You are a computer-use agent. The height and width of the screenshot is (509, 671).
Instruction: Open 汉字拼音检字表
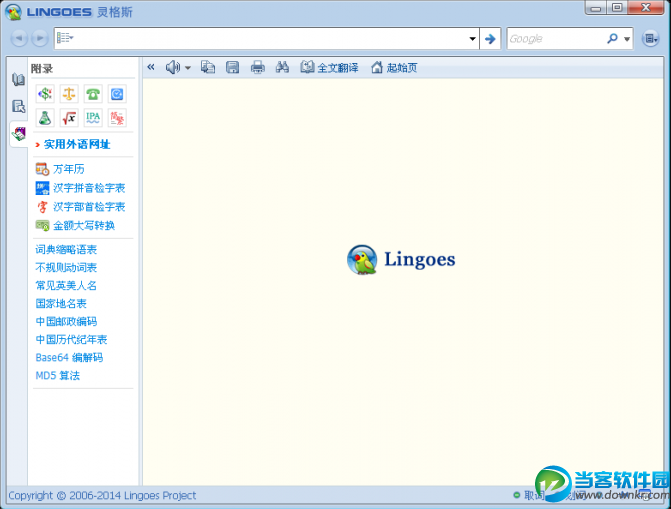click(89, 188)
